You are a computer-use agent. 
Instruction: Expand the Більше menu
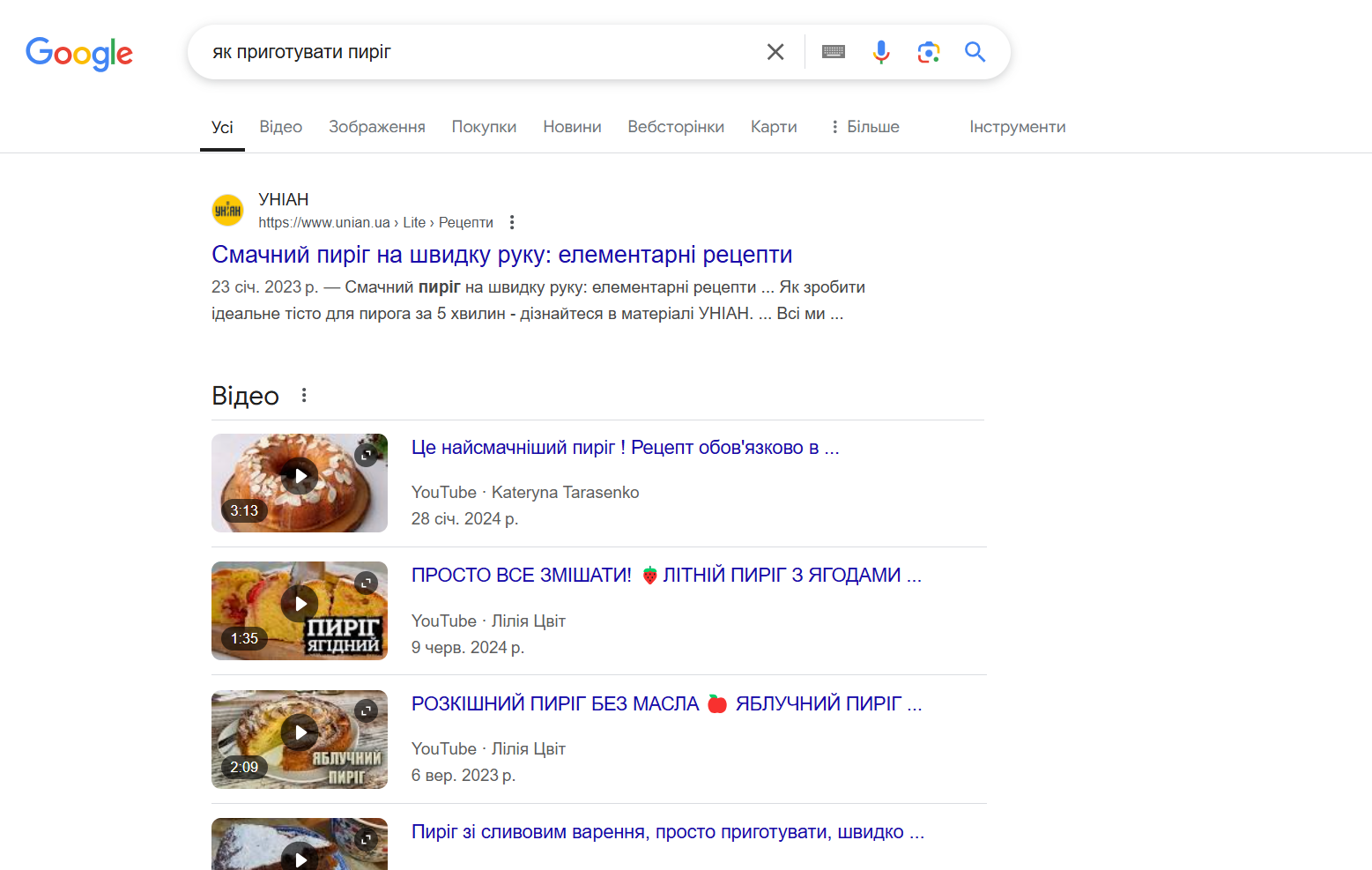click(x=864, y=127)
